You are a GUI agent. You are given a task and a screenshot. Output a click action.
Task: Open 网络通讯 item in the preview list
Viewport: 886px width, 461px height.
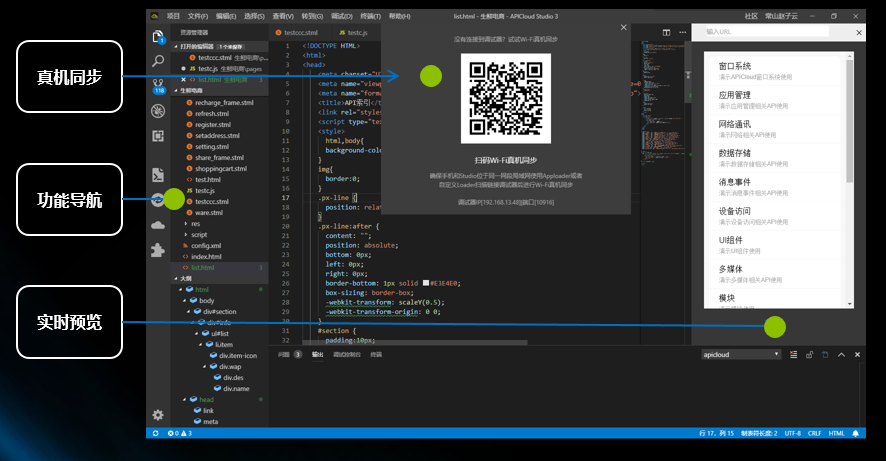777,129
